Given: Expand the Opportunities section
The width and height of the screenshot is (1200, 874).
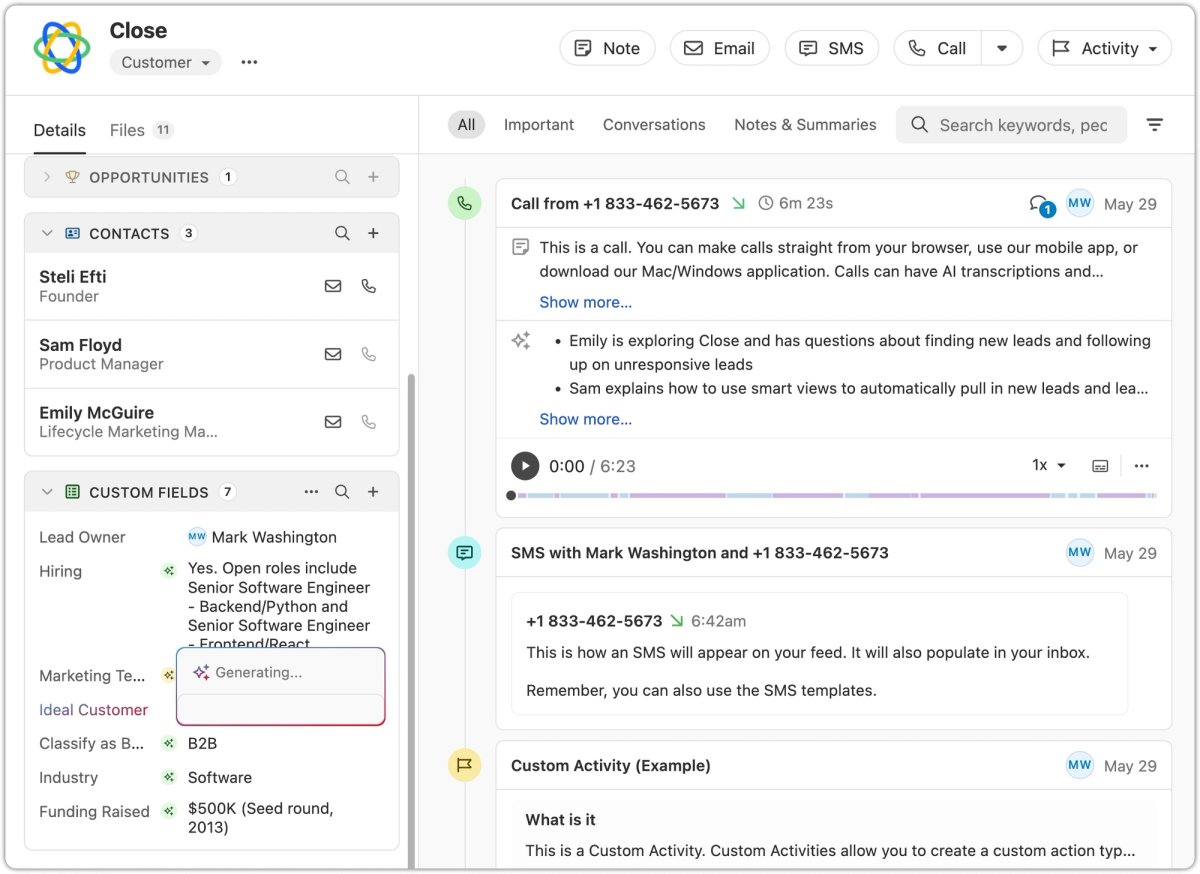Looking at the screenshot, I should coord(47,177).
